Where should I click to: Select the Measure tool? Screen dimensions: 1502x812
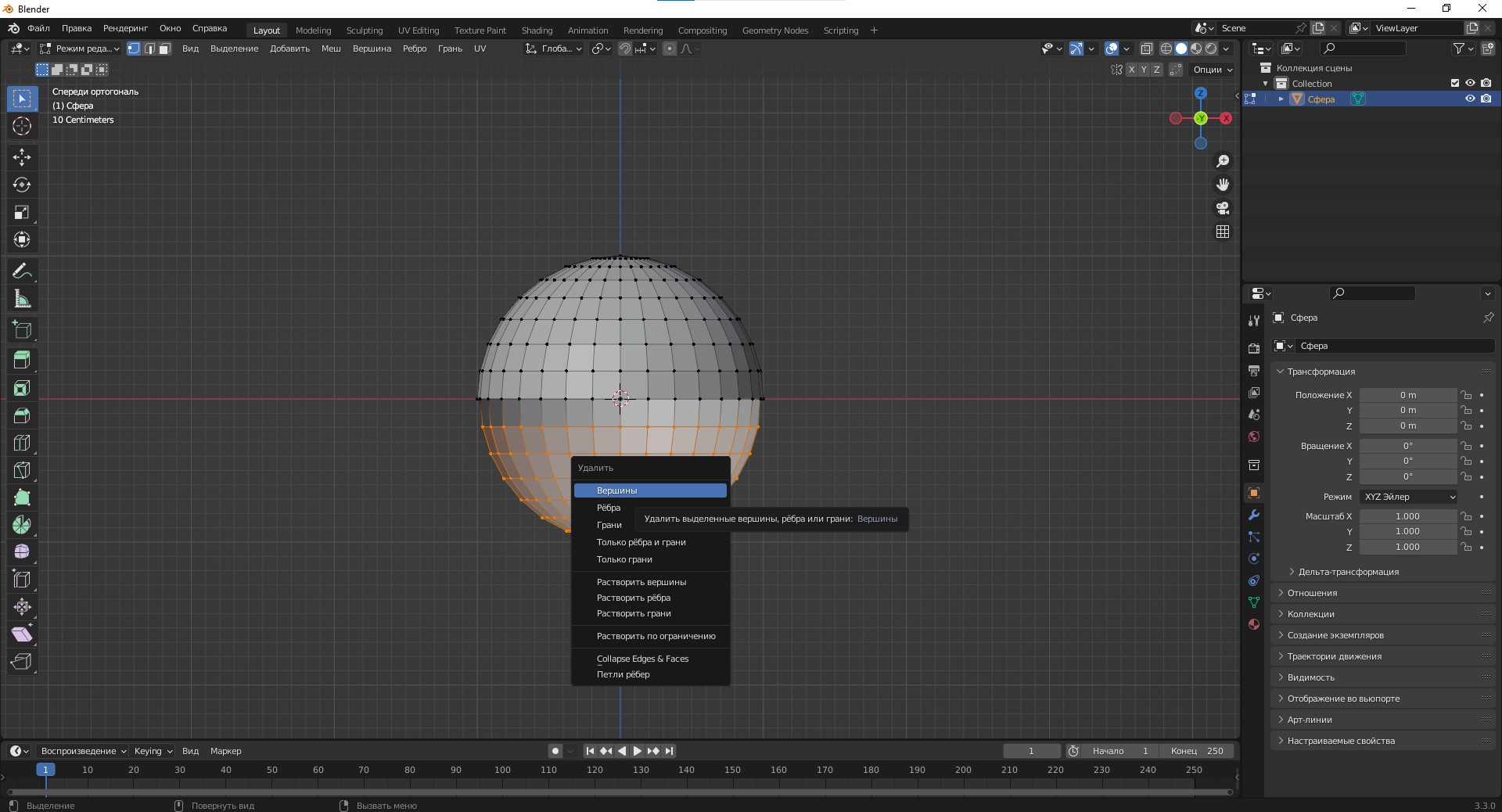(x=22, y=298)
